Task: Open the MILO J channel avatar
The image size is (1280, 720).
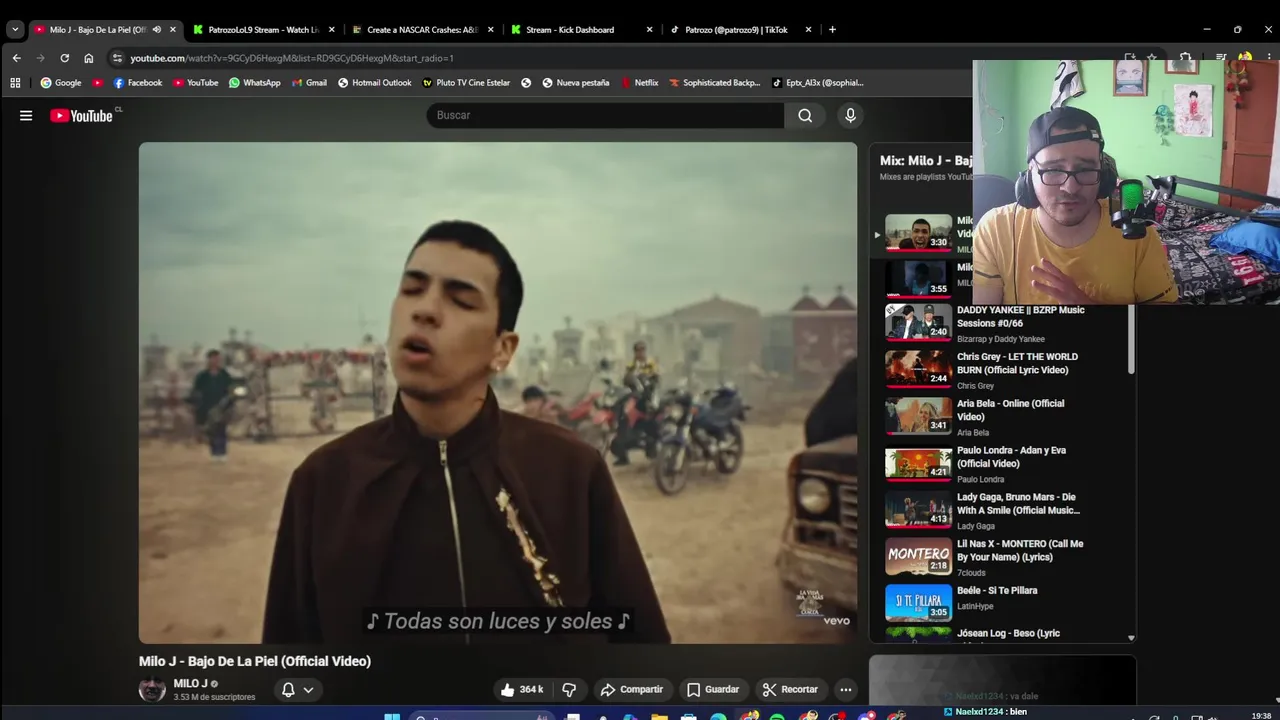Action: click(x=152, y=689)
